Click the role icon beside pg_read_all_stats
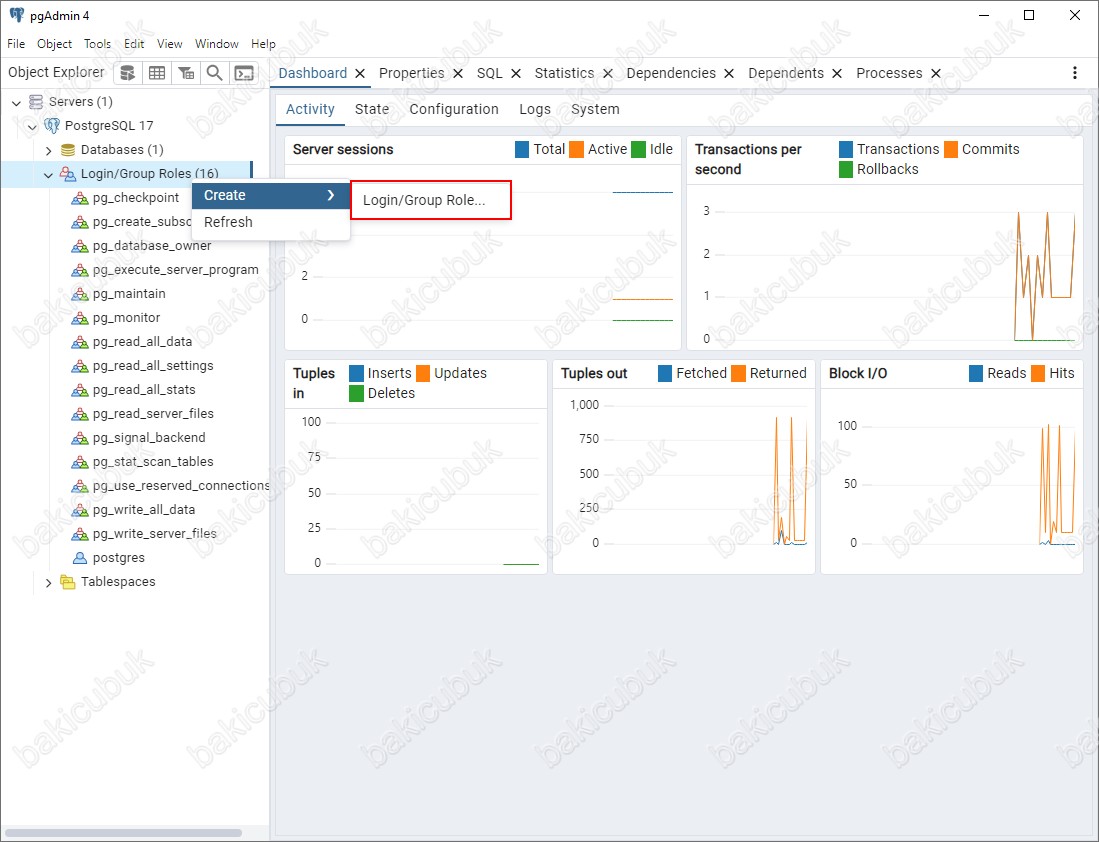Image resolution: width=1099 pixels, height=842 pixels. [x=80, y=390]
